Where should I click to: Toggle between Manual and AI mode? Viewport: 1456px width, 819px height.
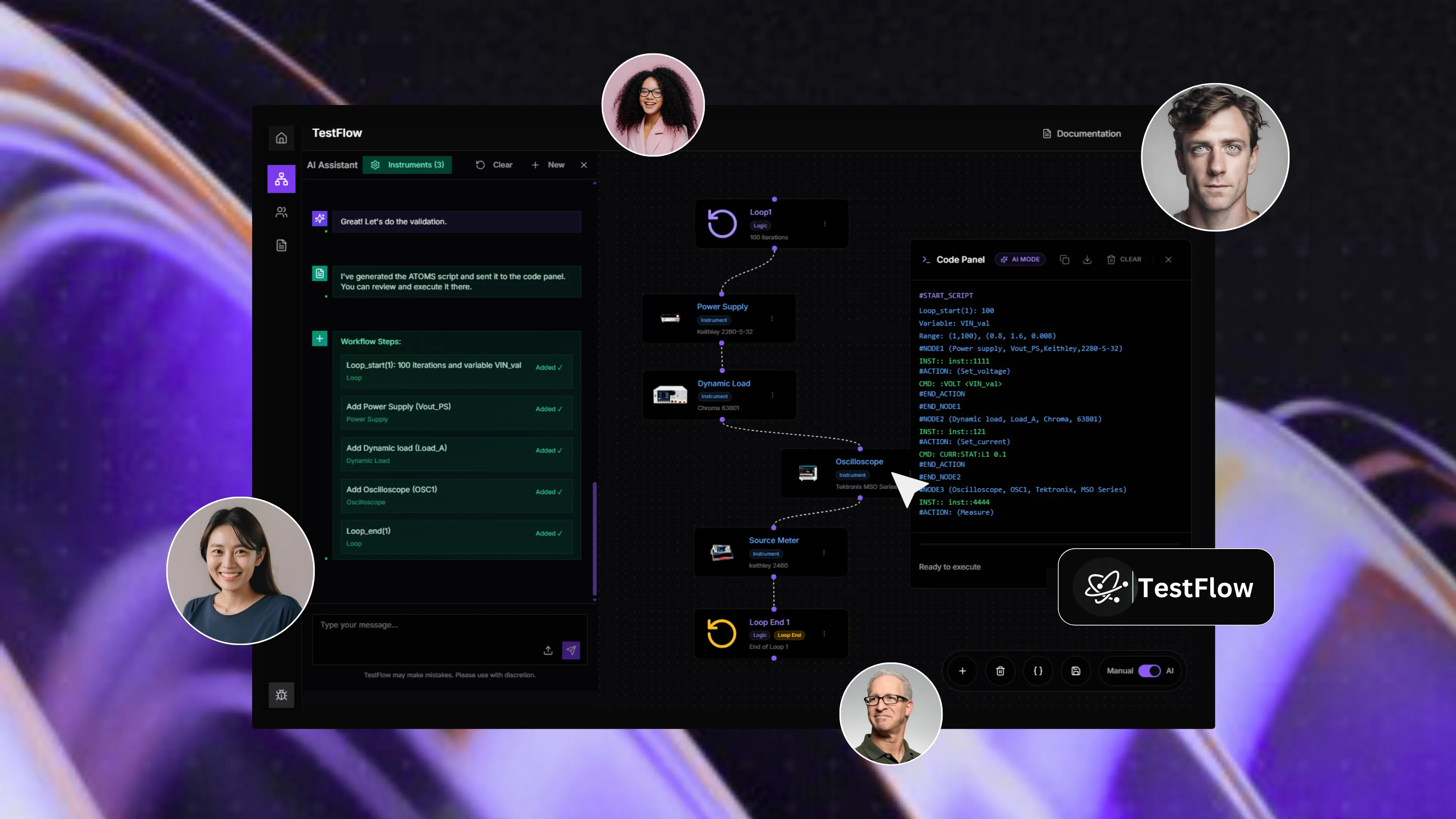click(x=1150, y=671)
